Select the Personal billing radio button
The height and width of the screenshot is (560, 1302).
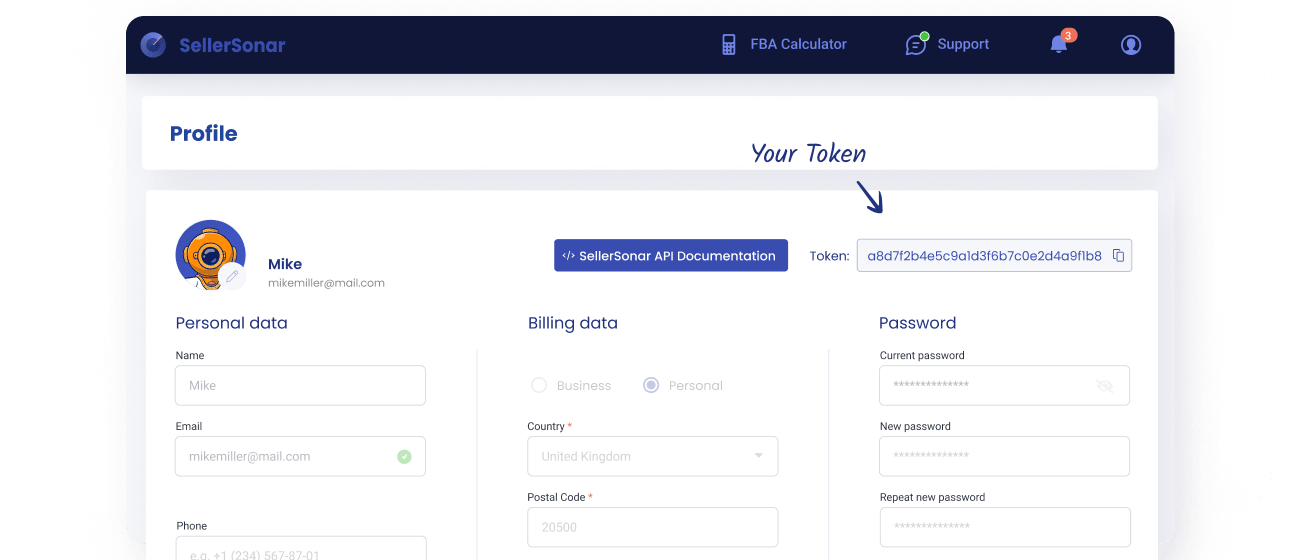(x=651, y=386)
